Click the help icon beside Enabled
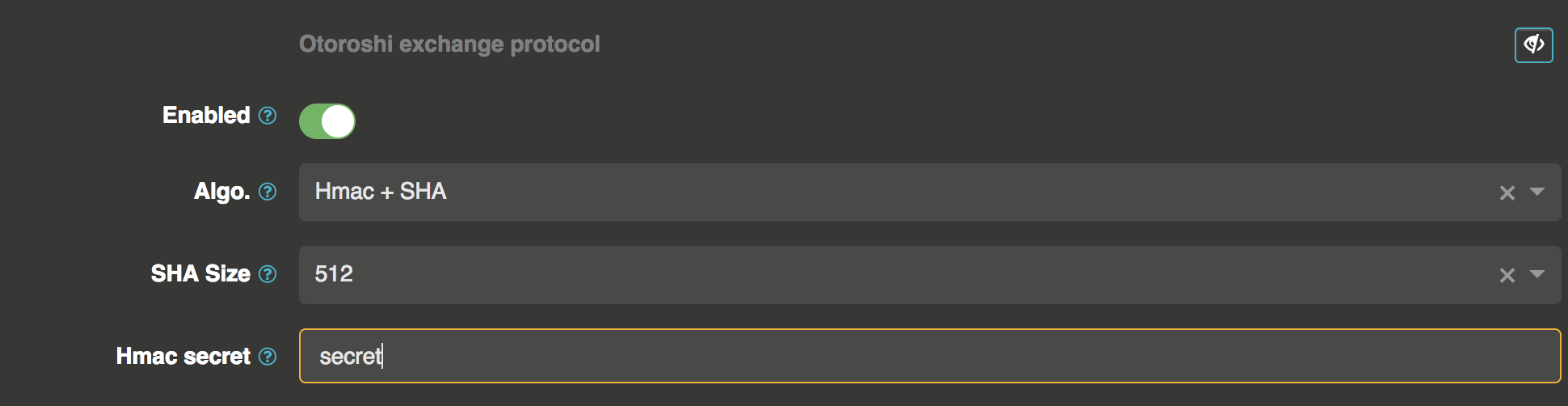The width and height of the screenshot is (1568, 406). pyautogui.click(x=268, y=116)
